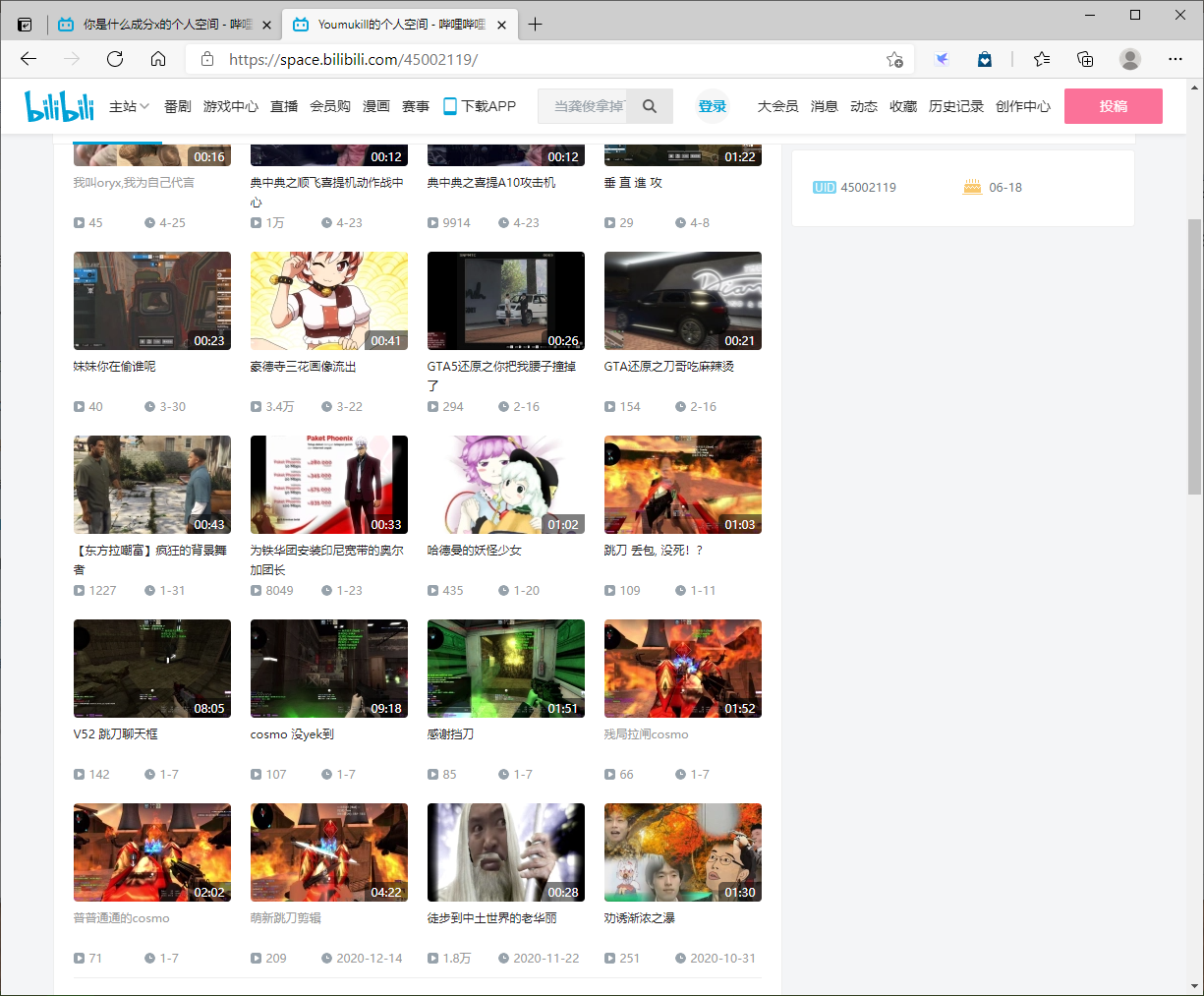Screen dimensions: 1204x996
Task: Click the pink 投稿 button
Action: pos(1113,105)
